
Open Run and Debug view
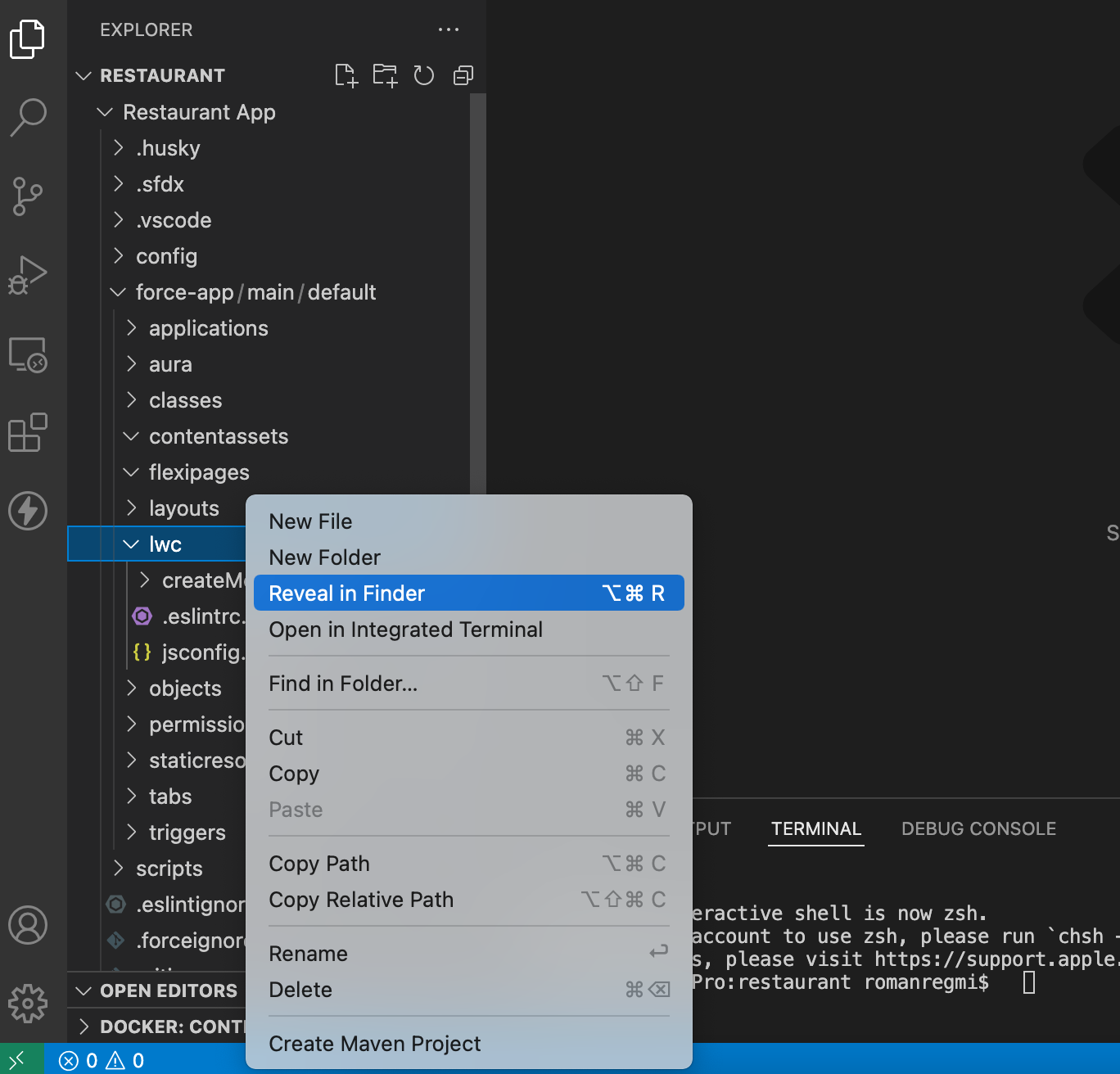point(28,275)
